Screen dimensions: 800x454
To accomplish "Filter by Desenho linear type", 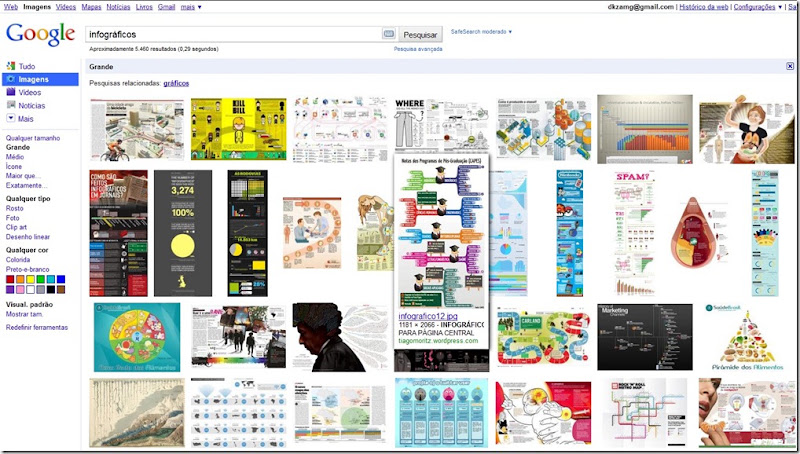I will coord(28,237).
